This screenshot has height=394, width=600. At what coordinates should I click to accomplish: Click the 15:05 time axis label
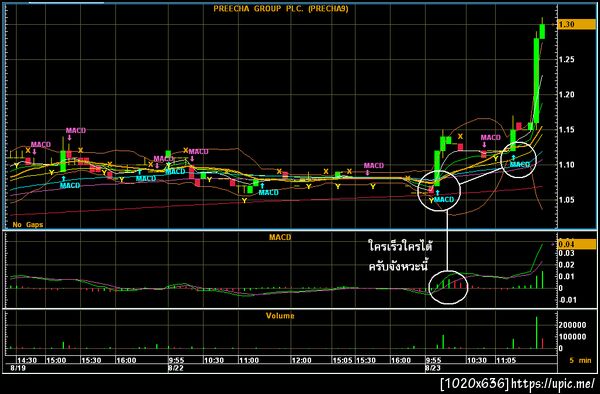[x=342, y=360]
